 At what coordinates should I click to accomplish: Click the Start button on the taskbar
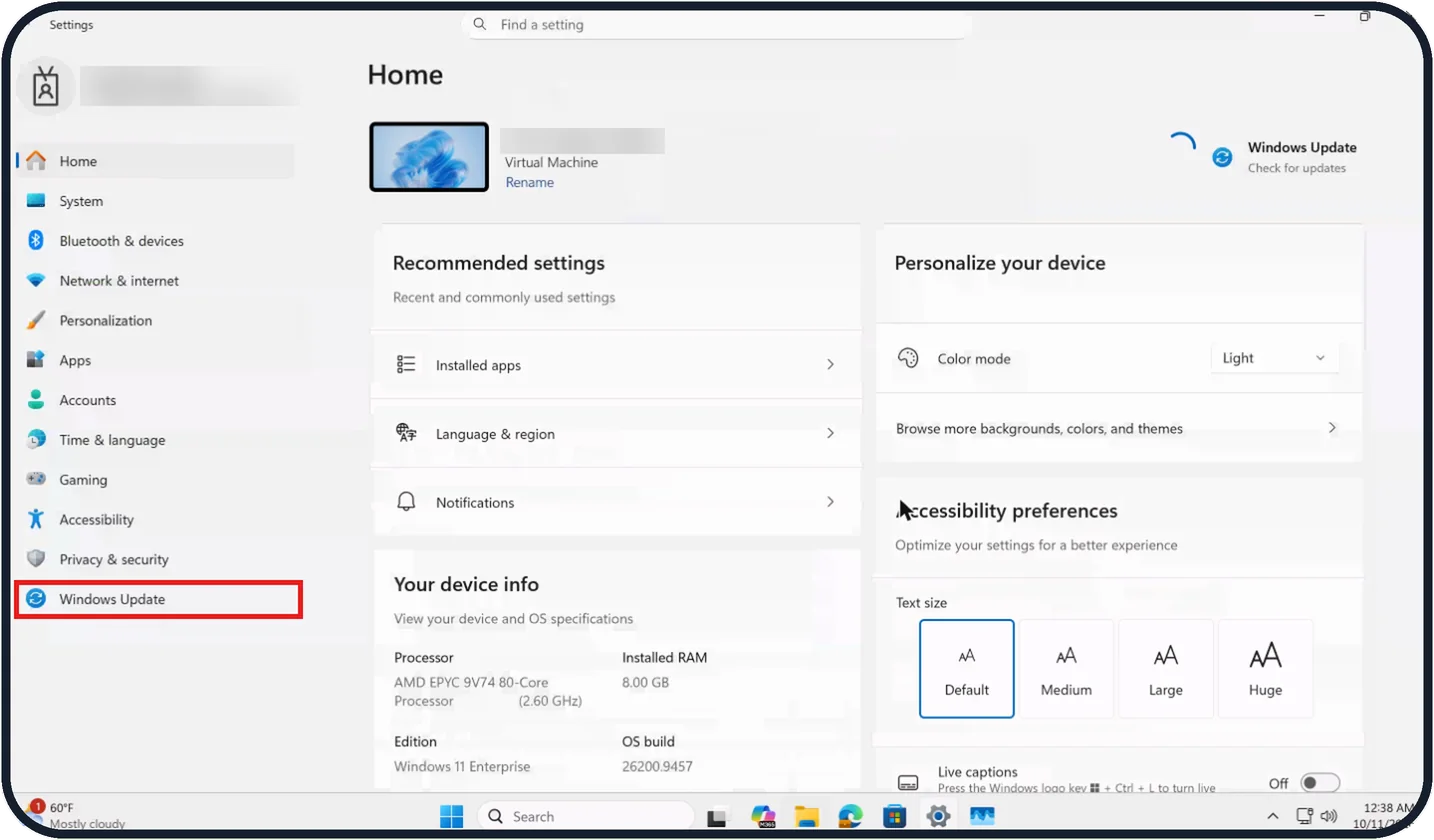(452, 817)
